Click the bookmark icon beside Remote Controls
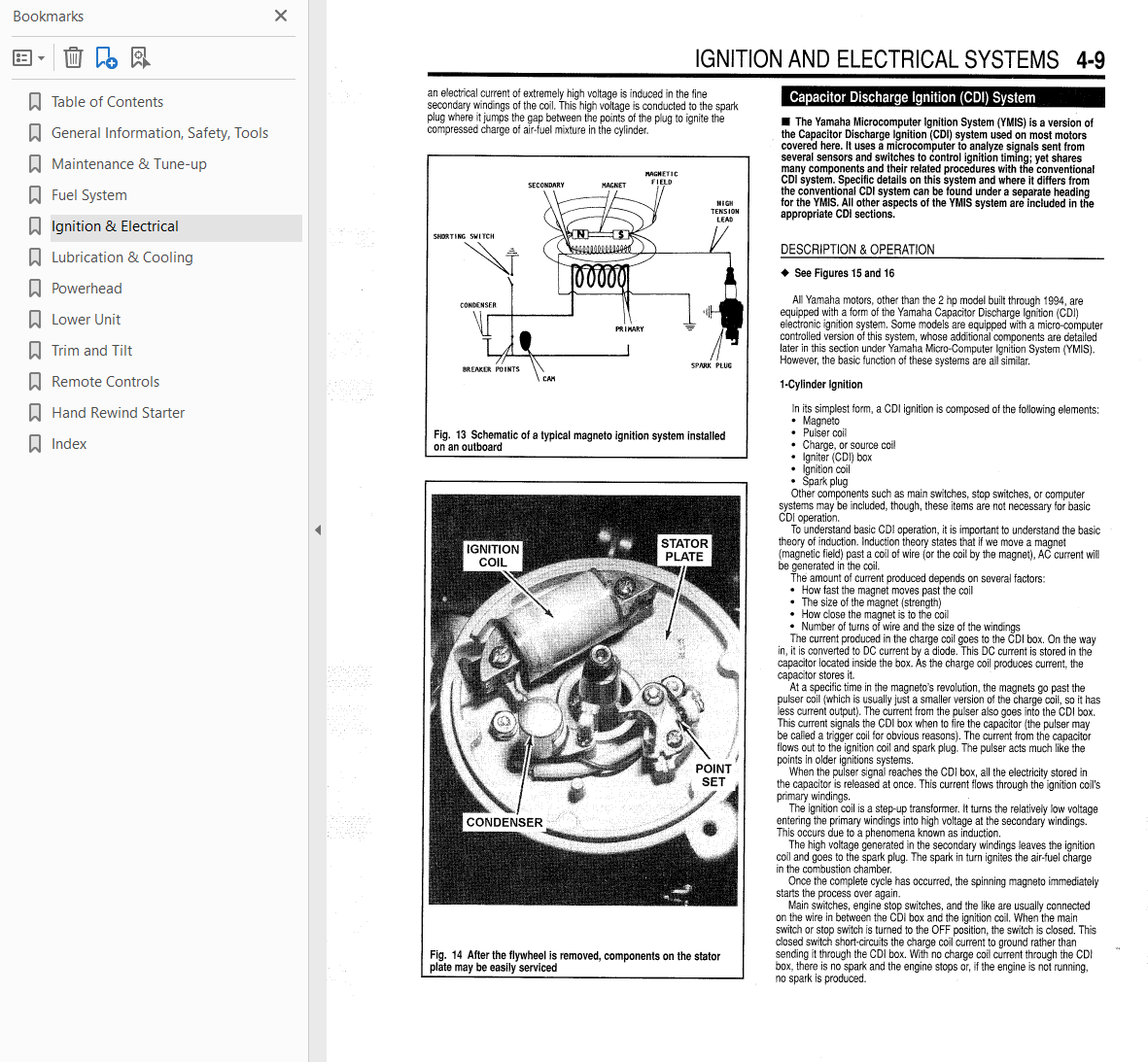The image size is (1148, 1062). pyautogui.click(x=34, y=382)
